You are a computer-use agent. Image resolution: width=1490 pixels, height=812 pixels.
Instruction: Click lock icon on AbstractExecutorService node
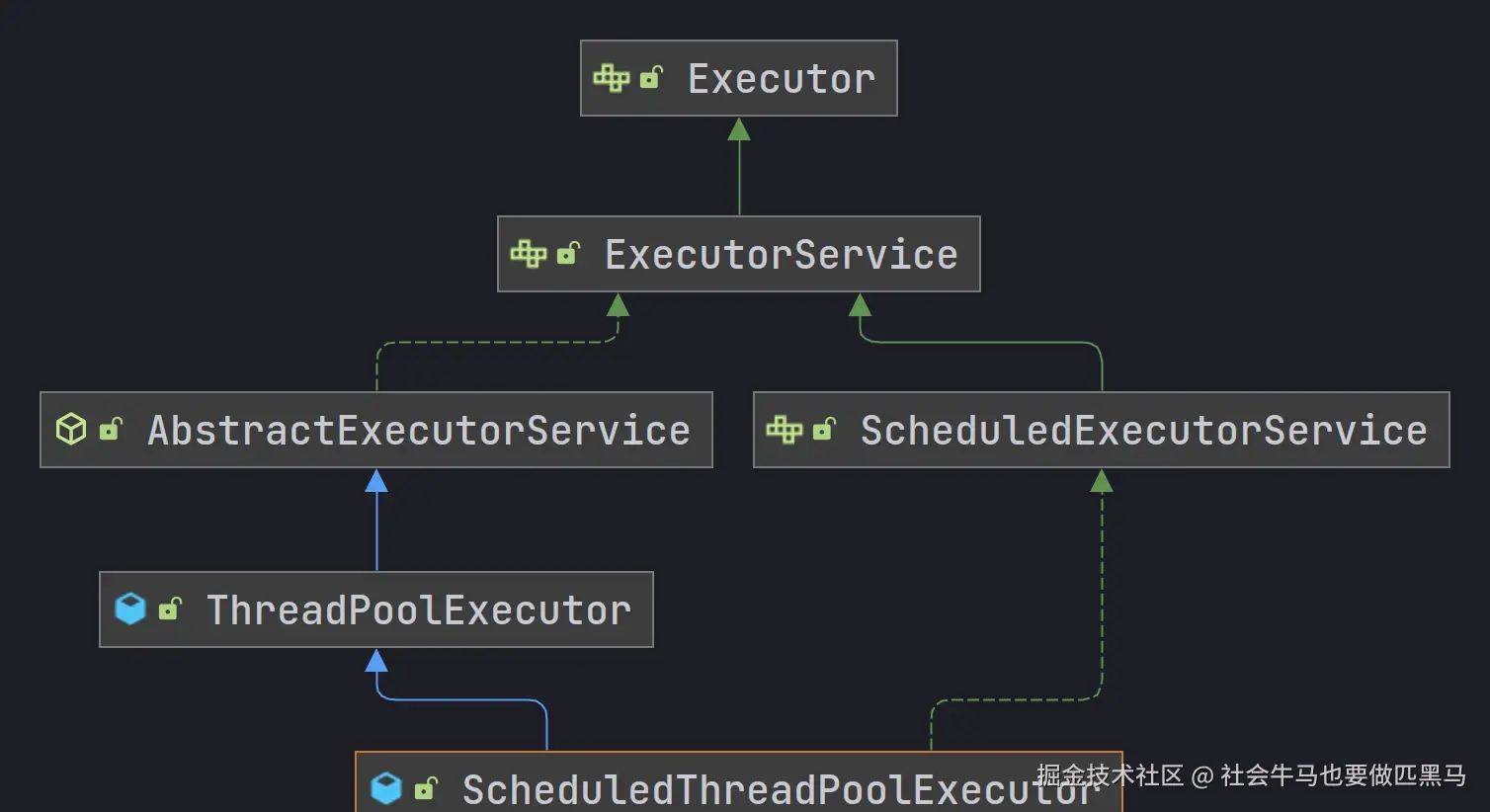tap(112, 430)
